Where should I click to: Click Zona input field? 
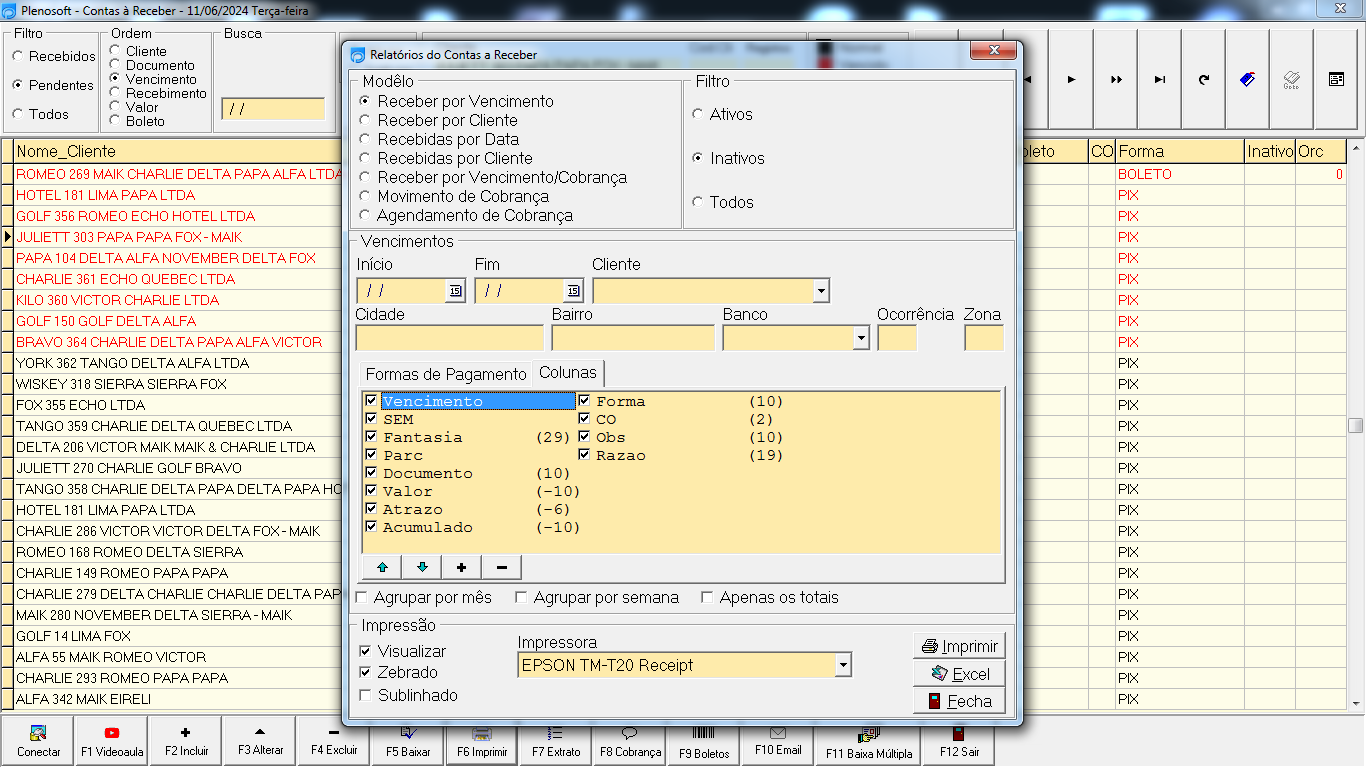coord(984,338)
